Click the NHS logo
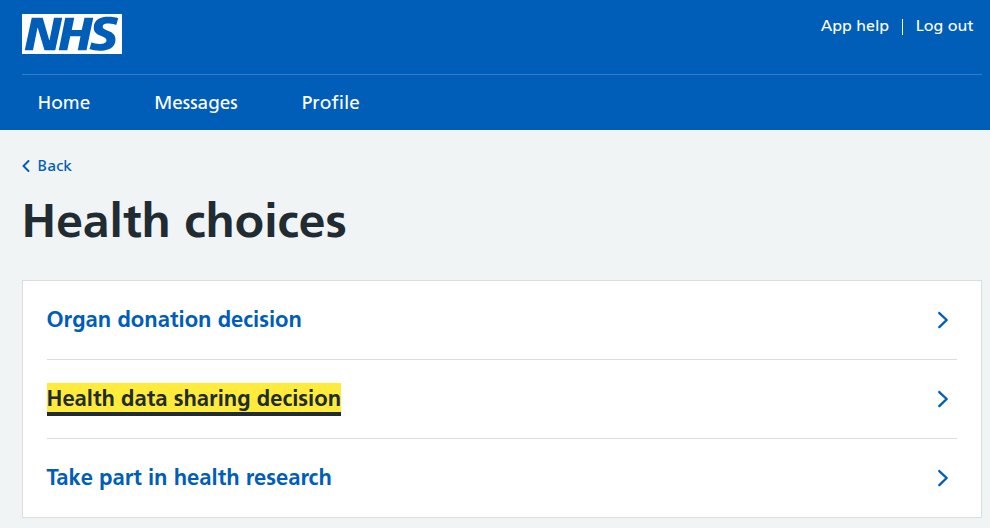The image size is (990, 528). (x=72, y=34)
